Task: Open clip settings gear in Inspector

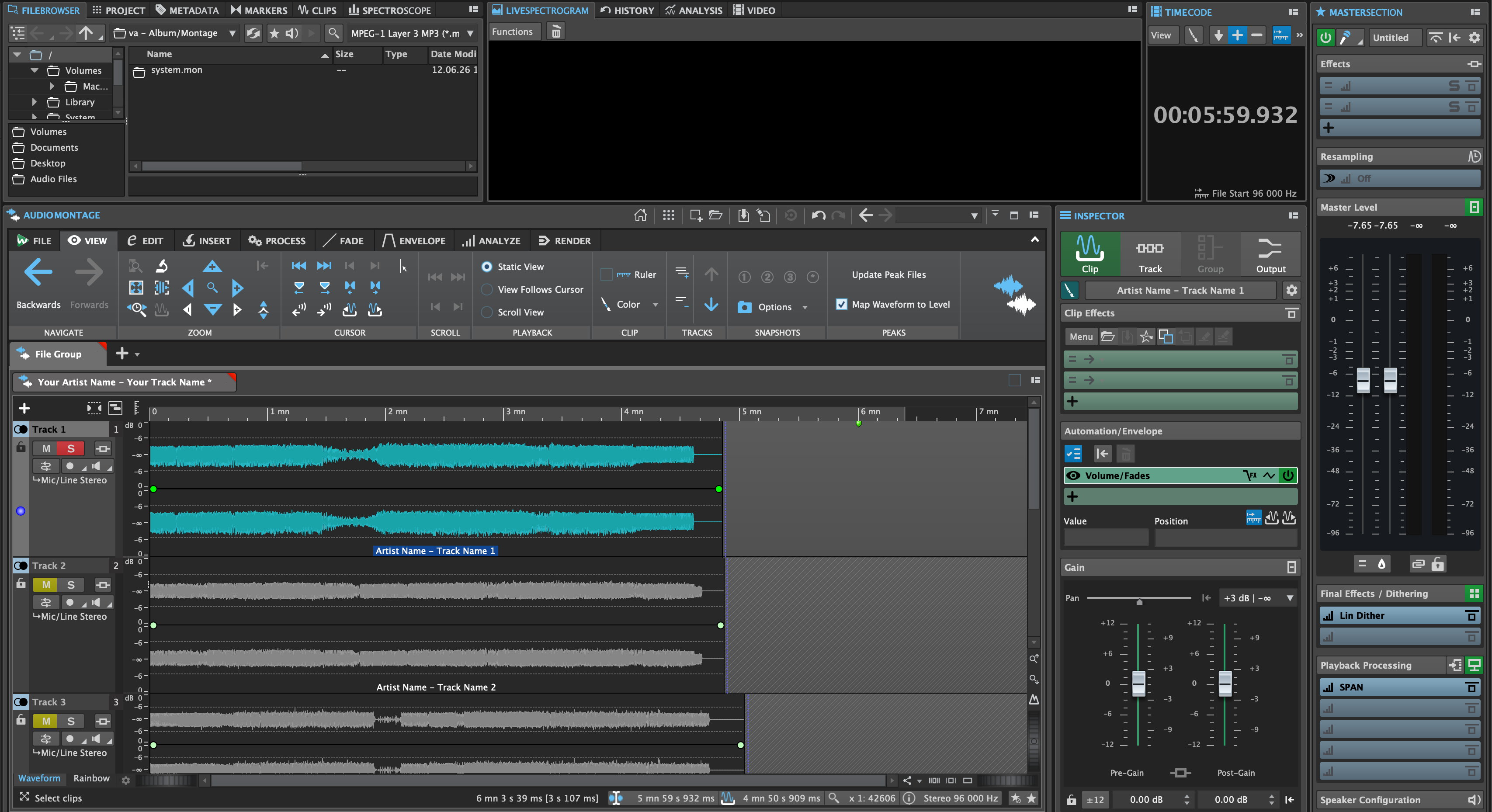Action: (1291, 290)
